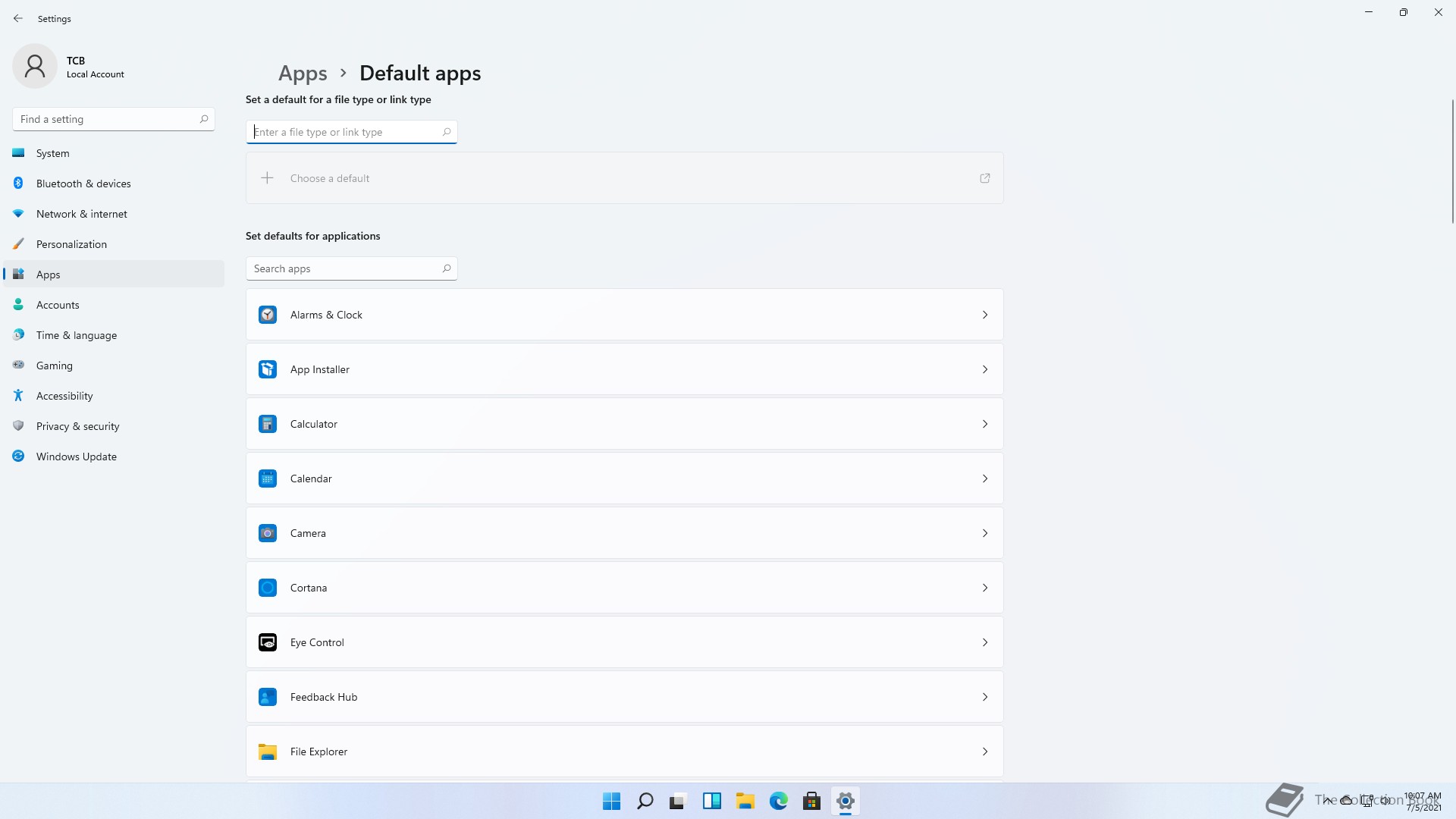
Task: Expand Feedback Hub defaults chevron
Action: [x=985, y=697]
